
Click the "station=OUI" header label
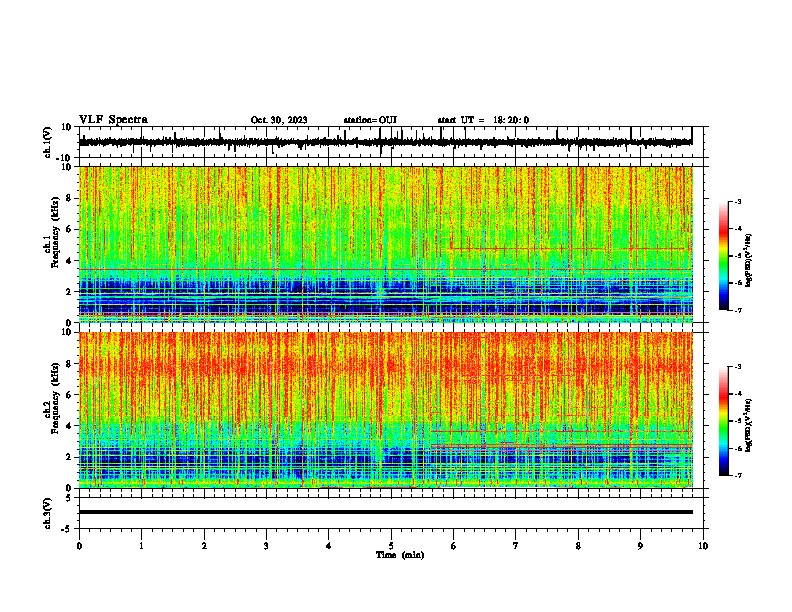[x=370, y=120]
